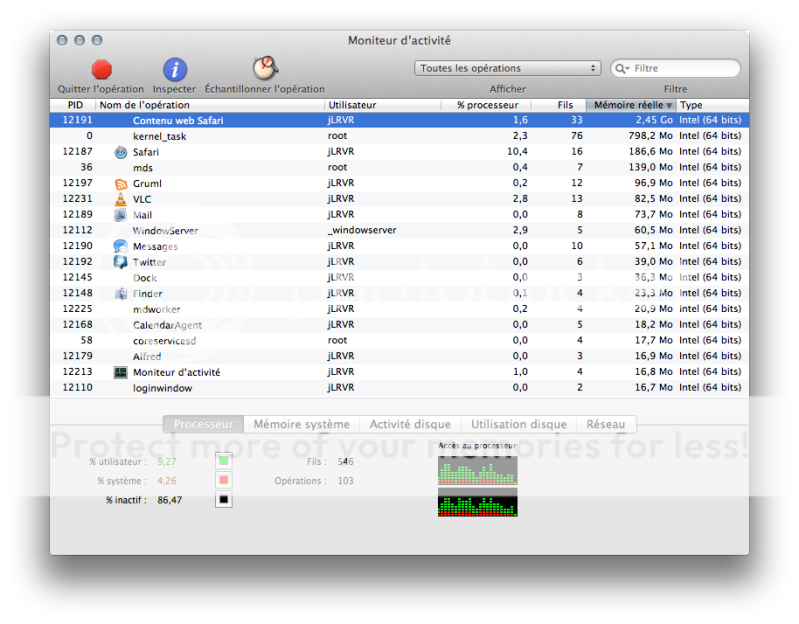Click the 10,4 processor value for Safari
This screenshot has height=624, width=799.
tap(517, 152)
